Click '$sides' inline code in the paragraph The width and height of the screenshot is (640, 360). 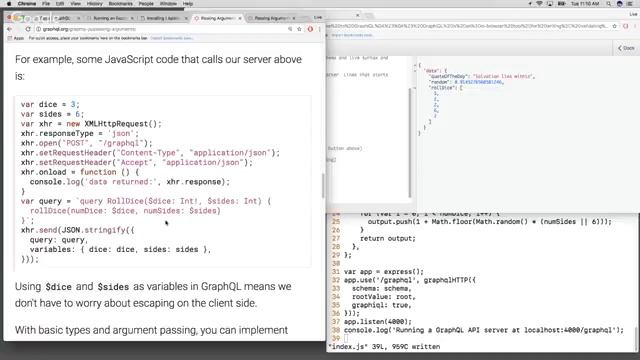[x=113, y=287]
